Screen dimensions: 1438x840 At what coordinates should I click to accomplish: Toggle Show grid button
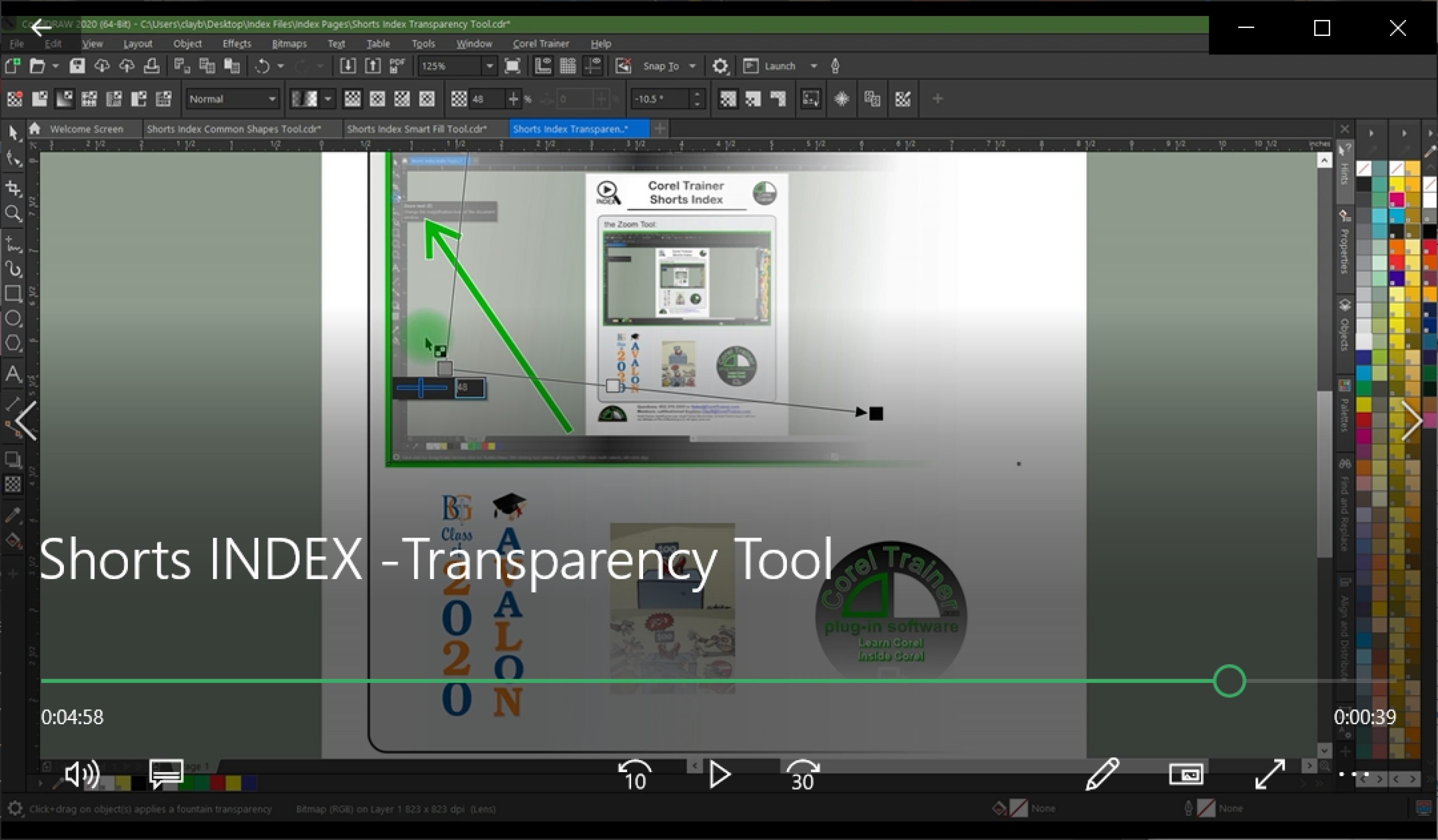(568, 66)
